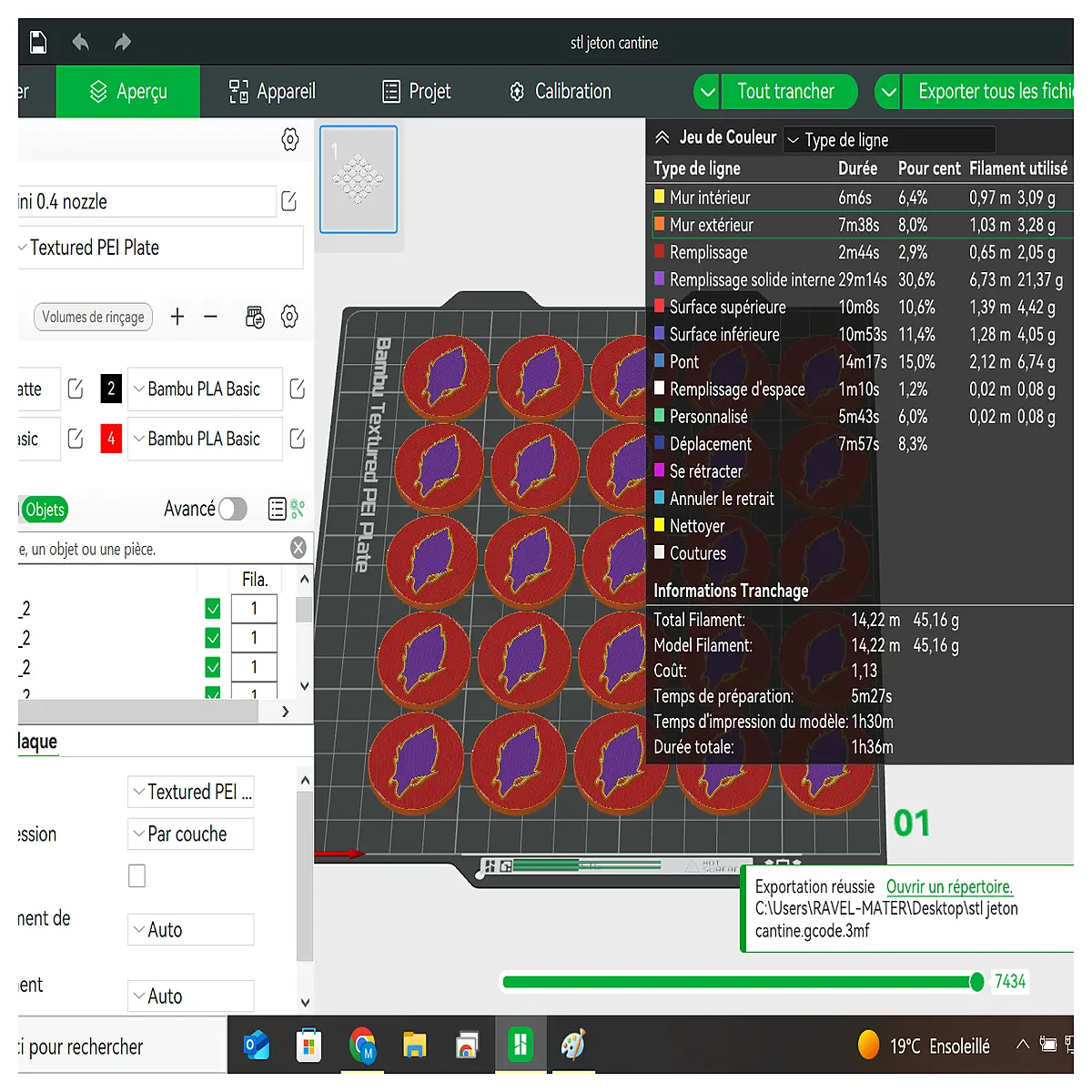Undo the last action

81,42
